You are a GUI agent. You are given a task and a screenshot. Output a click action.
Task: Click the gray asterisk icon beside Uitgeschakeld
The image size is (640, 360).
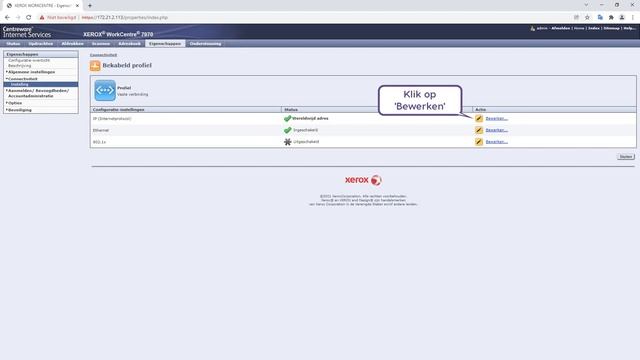click(287, 142)
